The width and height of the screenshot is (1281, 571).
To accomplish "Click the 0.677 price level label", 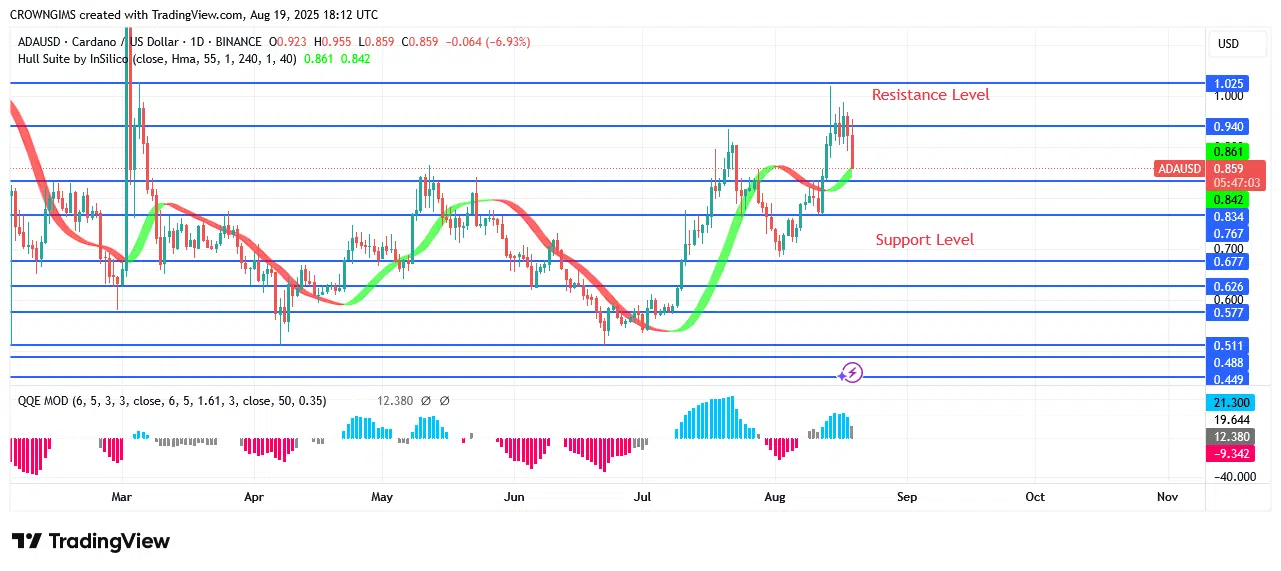I will point(1228,262).
